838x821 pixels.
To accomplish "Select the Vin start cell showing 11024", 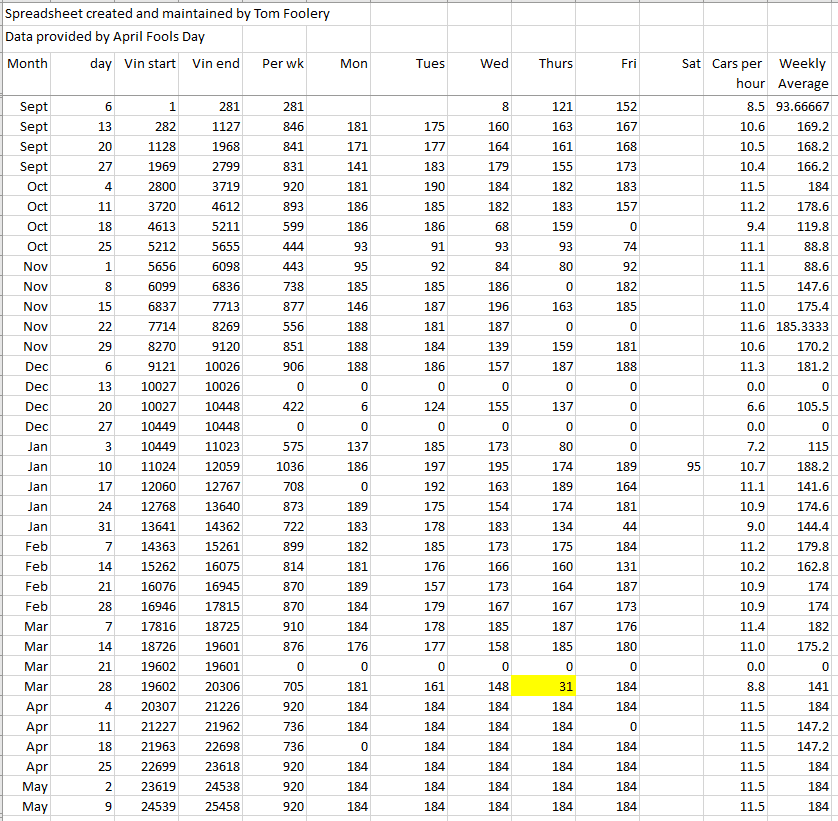I will pyautogui.click(x=150, y=466).
